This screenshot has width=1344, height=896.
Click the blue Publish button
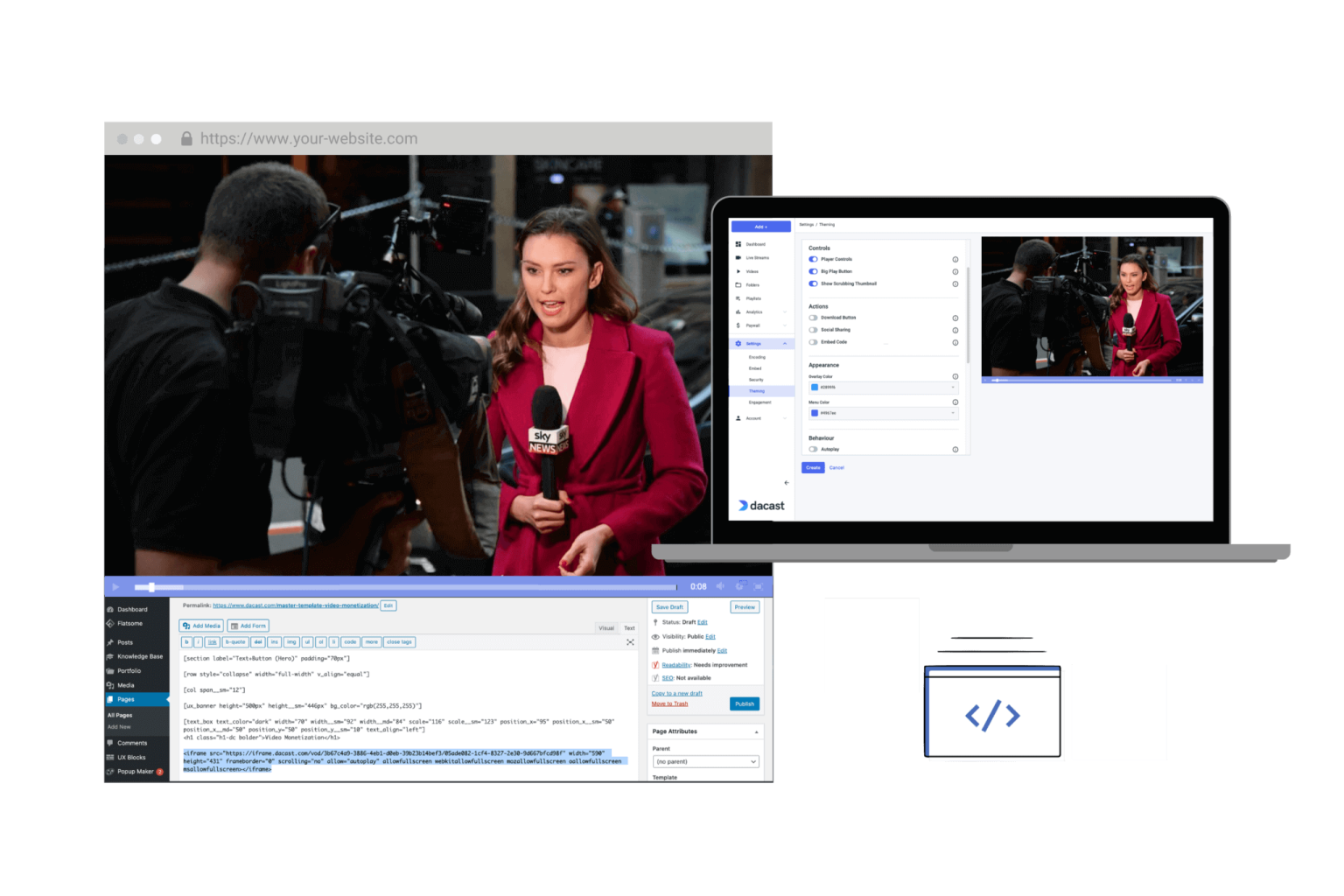tap(745, 703)
